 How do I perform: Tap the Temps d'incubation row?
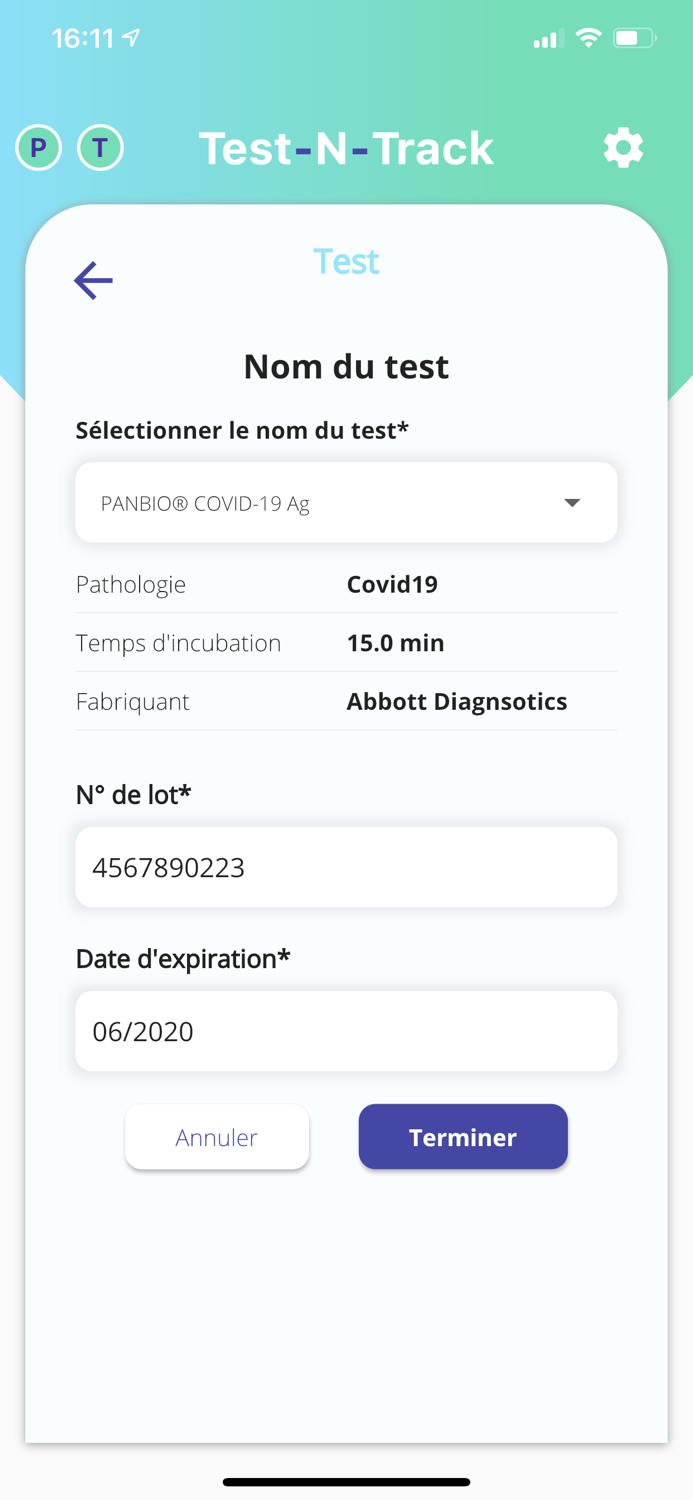pyautogui.click(x=346, y=643)
